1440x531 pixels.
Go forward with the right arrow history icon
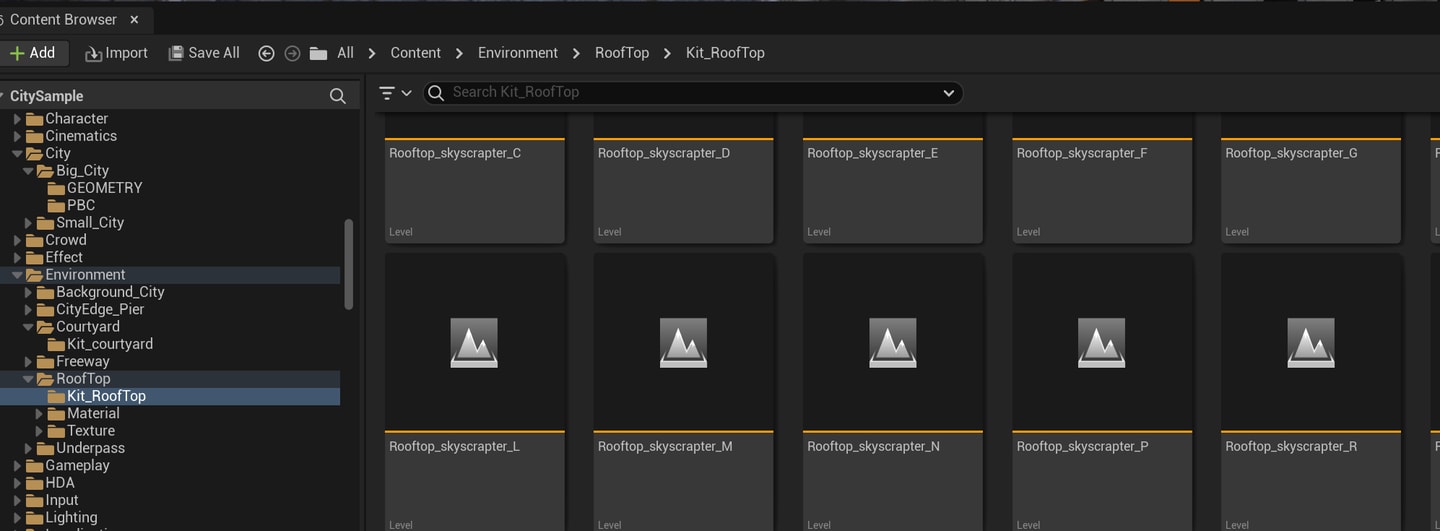pos(292,53)
